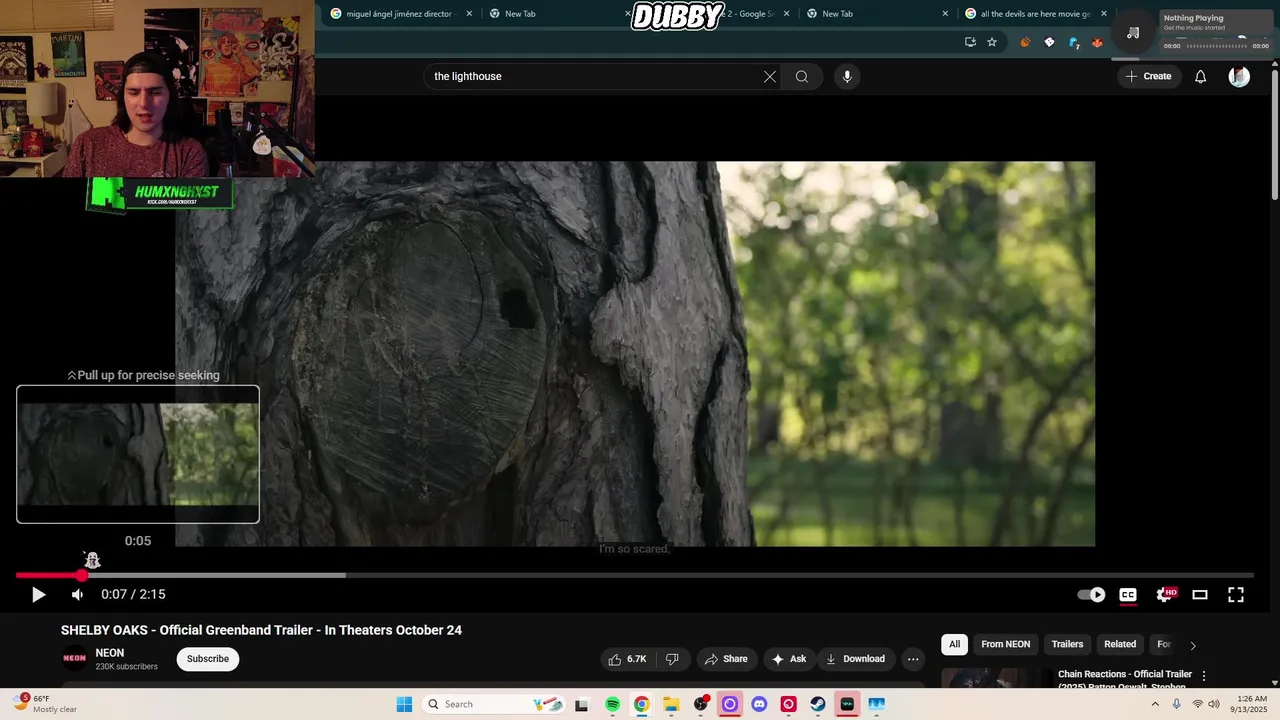1280x720 pixels.
Task: Open the weather widget showing 66°F
Action: [45, 704]
